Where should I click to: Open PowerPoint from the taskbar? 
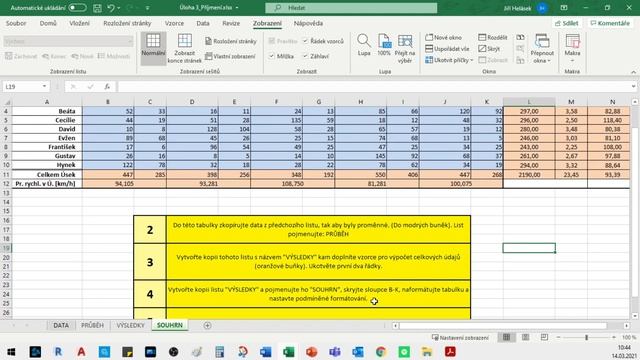[311, 351]
